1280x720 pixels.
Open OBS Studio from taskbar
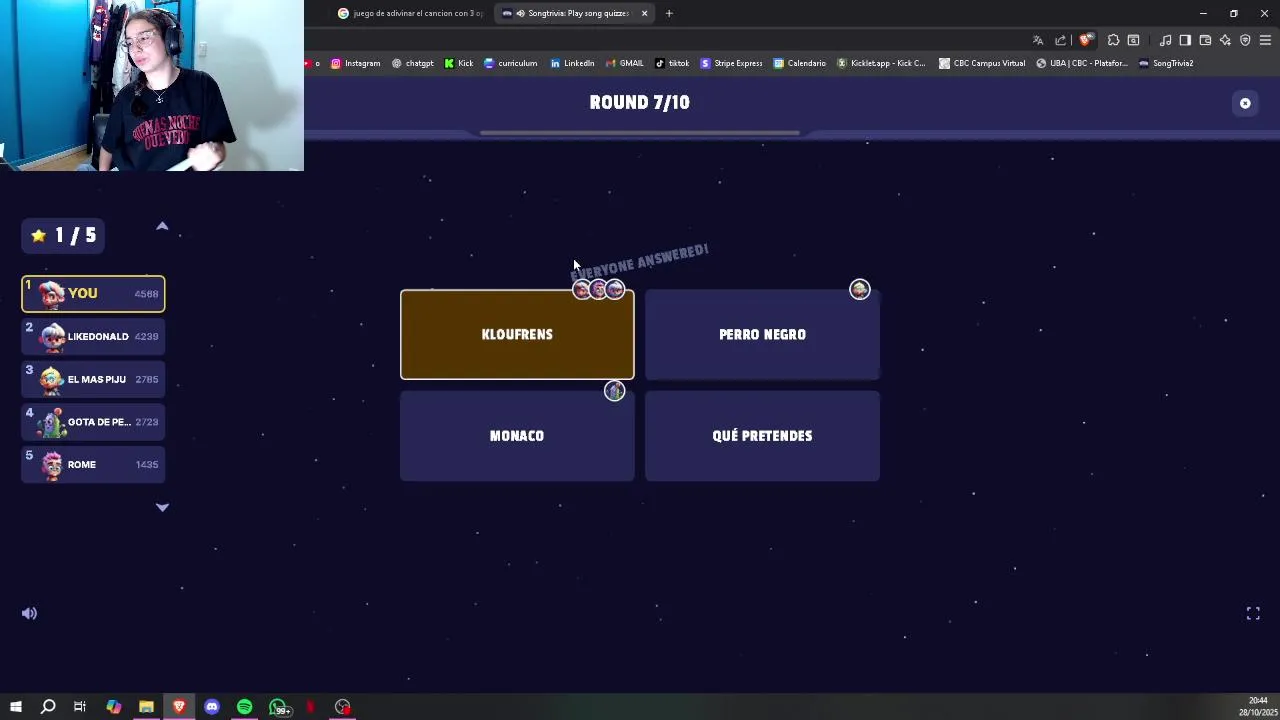pyautogui.click(x=343, y=707)
